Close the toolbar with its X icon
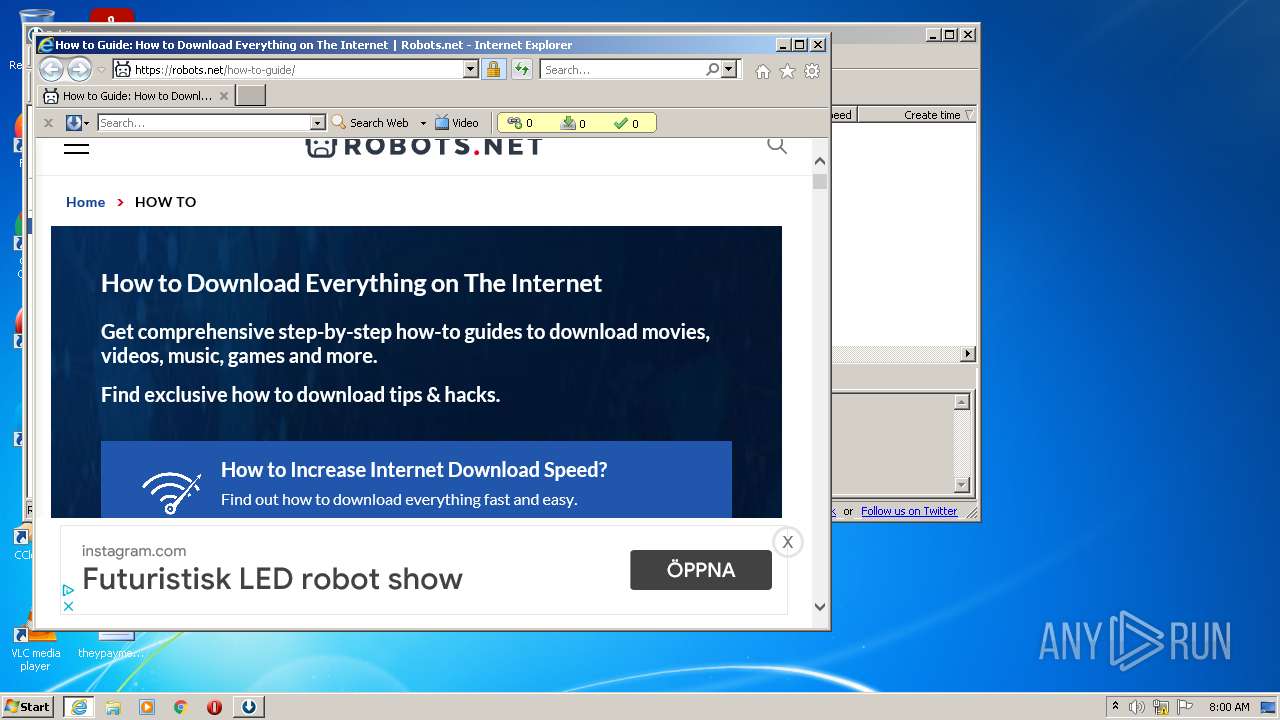Viewport: 1280px width, 720px height. 47,123
